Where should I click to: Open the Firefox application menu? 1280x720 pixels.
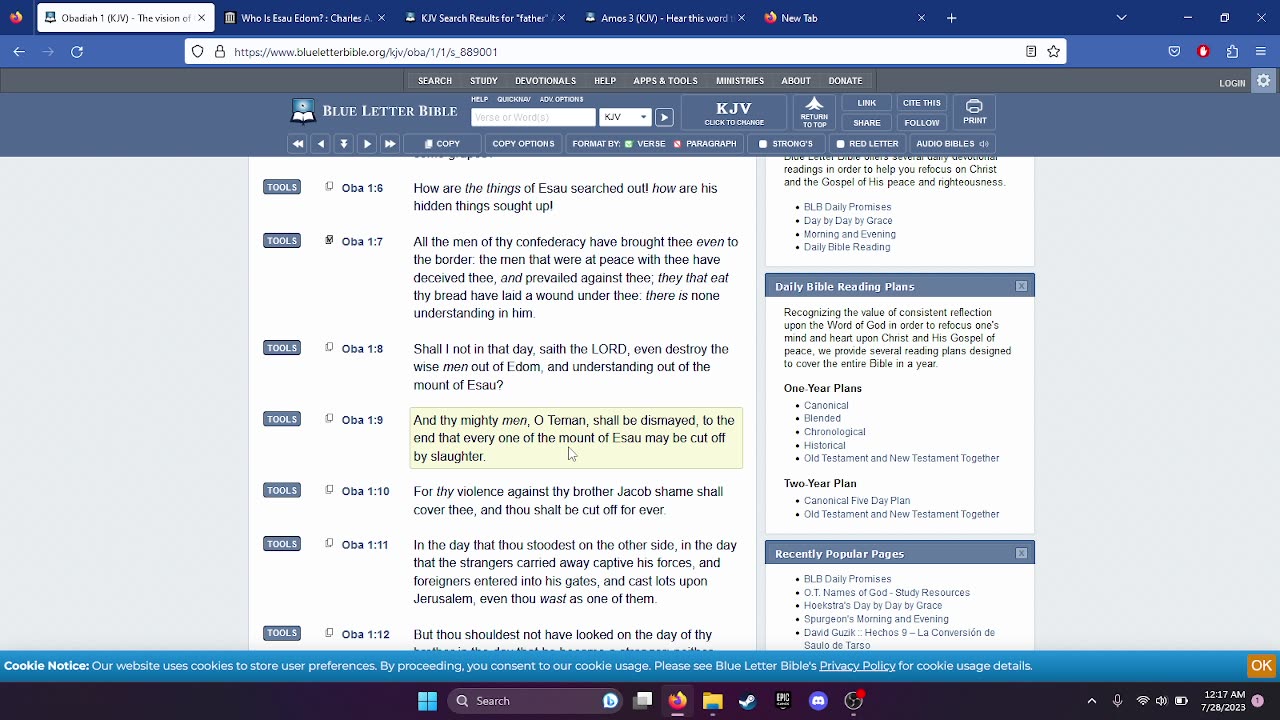click(1261, 52)
